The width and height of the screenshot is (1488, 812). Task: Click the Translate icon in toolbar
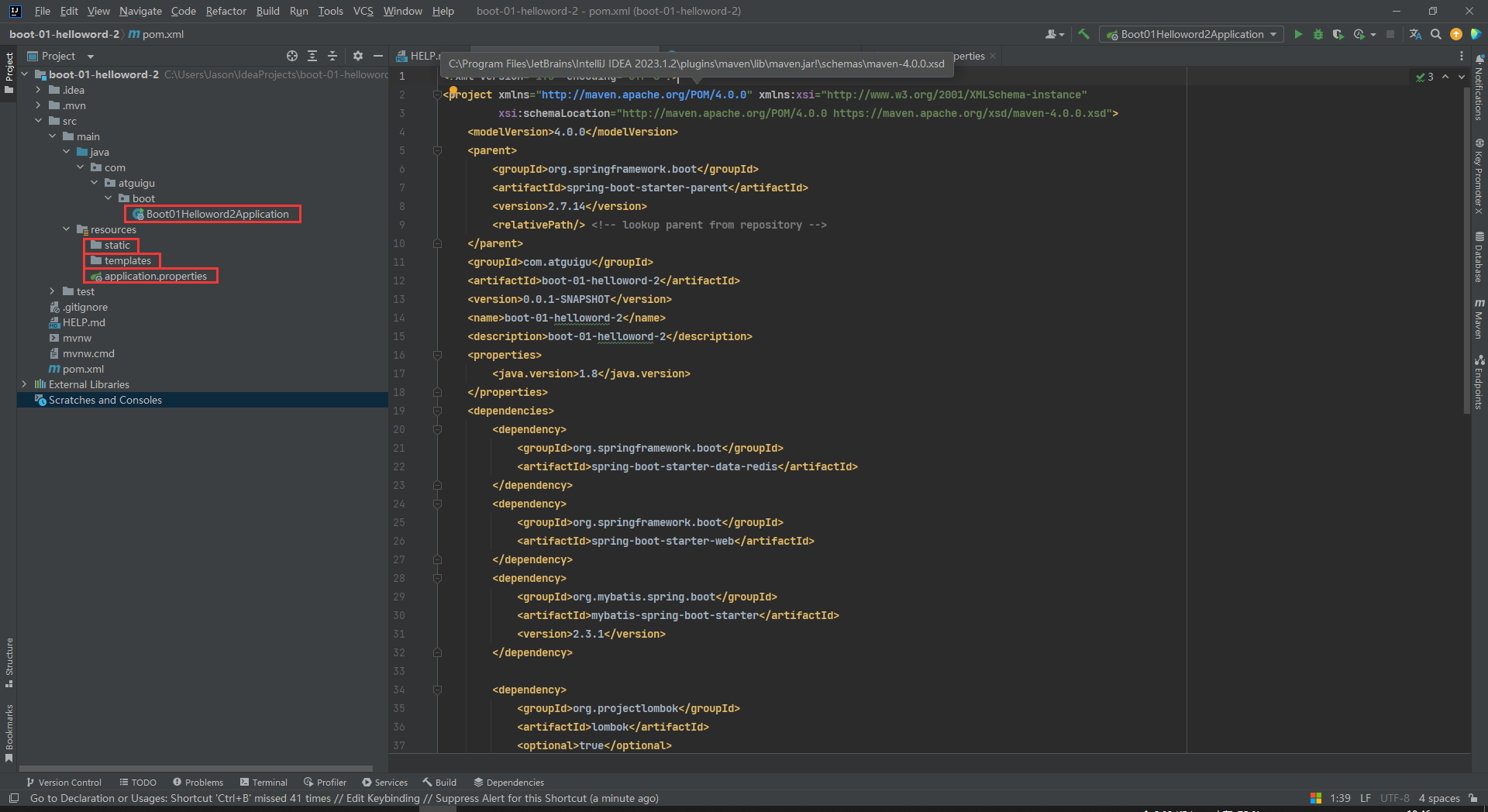[x=1415, y=34]
